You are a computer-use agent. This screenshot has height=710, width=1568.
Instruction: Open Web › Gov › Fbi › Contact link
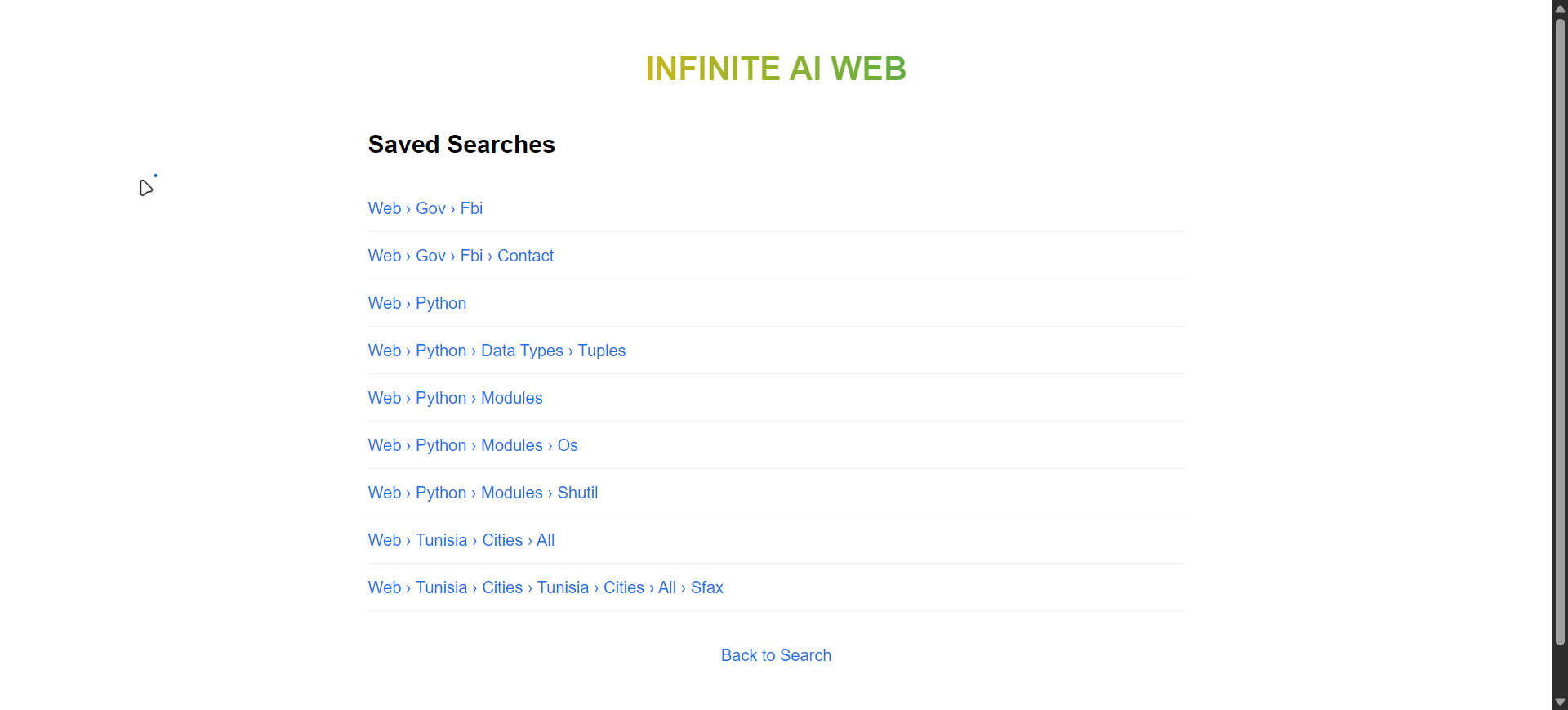461,256
